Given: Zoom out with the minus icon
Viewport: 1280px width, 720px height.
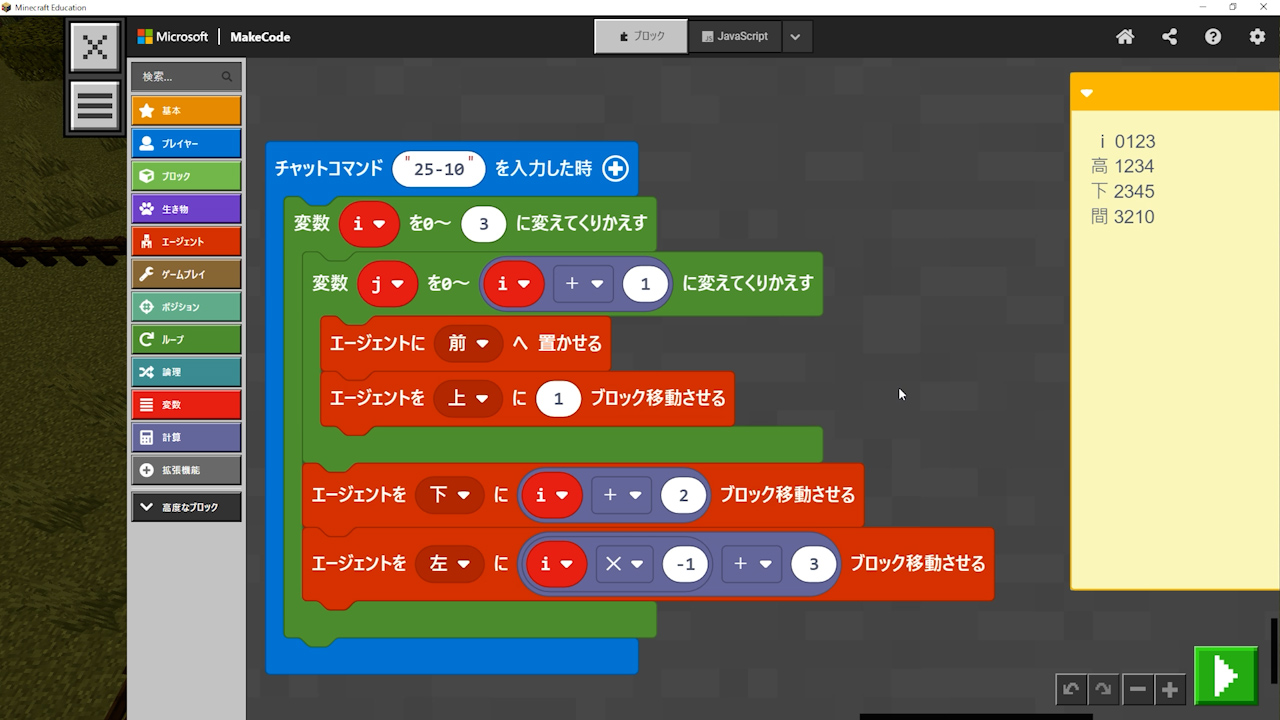Looking at the screenshot, I should coord(1137,689).
